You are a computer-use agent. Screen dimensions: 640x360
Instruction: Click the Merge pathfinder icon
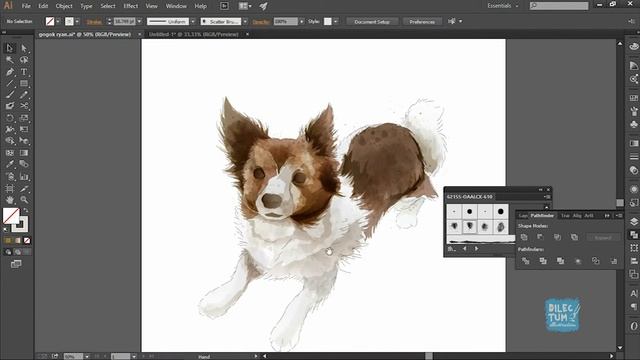pyautogui.click(x=560, y=261)
